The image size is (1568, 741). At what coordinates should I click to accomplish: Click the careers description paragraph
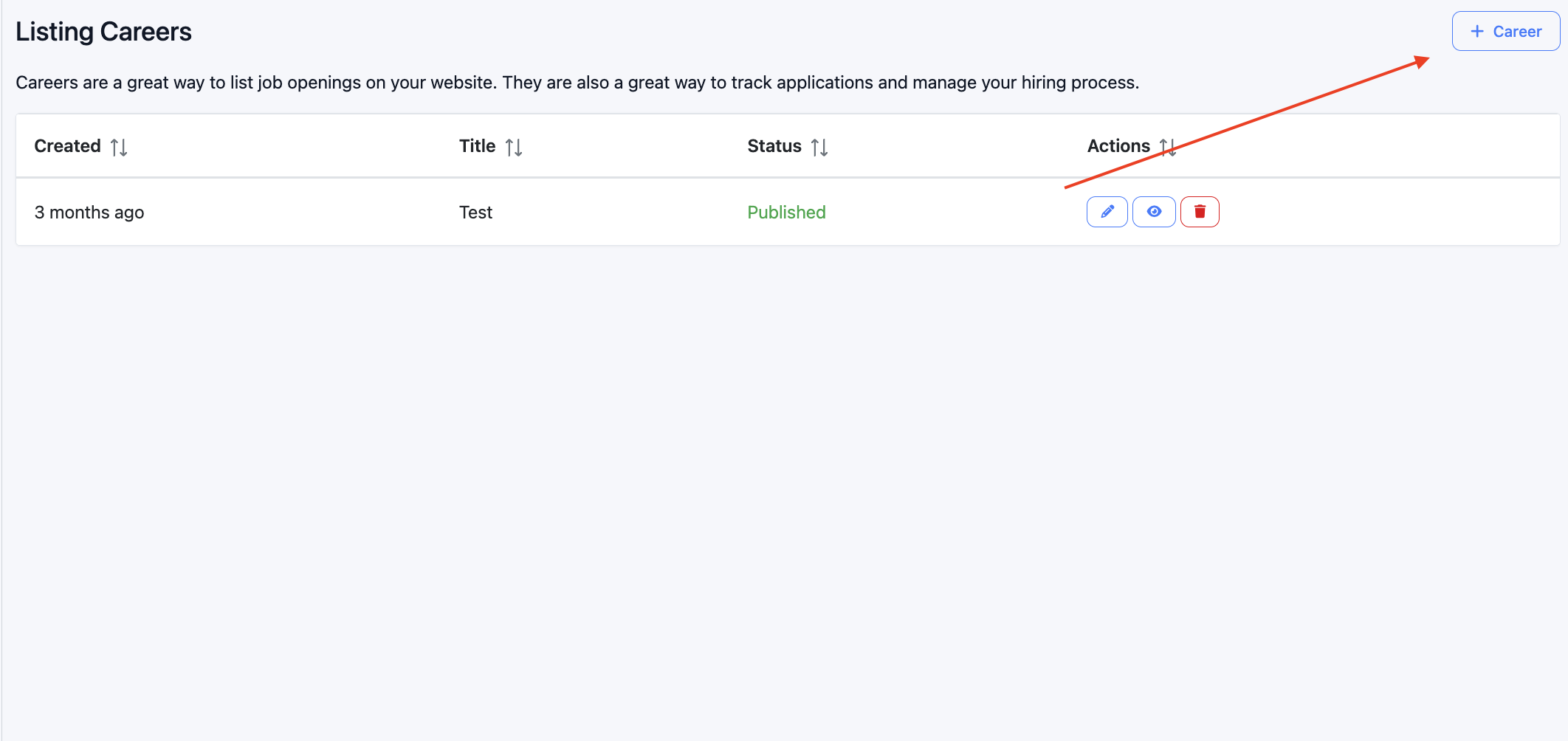click(x=577, y=83)
